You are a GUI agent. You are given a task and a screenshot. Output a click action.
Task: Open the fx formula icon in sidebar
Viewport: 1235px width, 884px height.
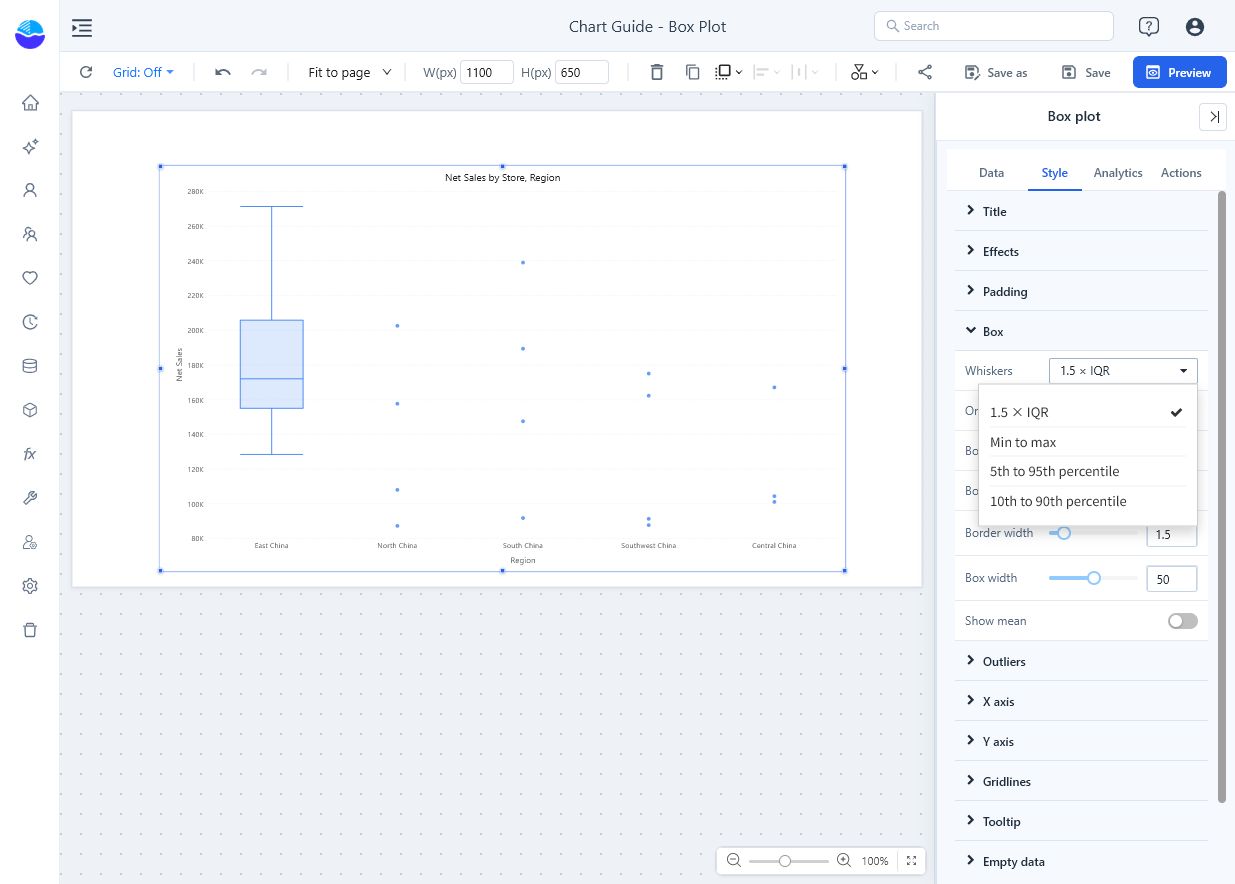[30, 454]
